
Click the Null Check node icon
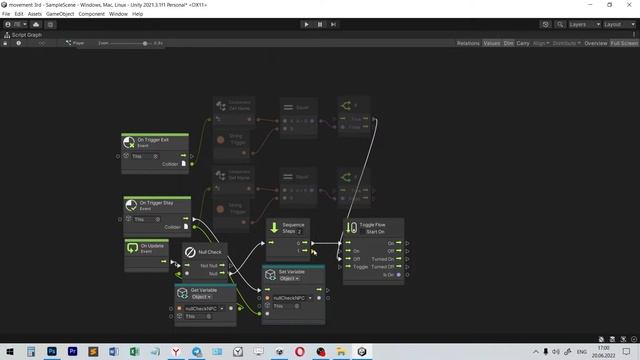(x=190, y=252)
